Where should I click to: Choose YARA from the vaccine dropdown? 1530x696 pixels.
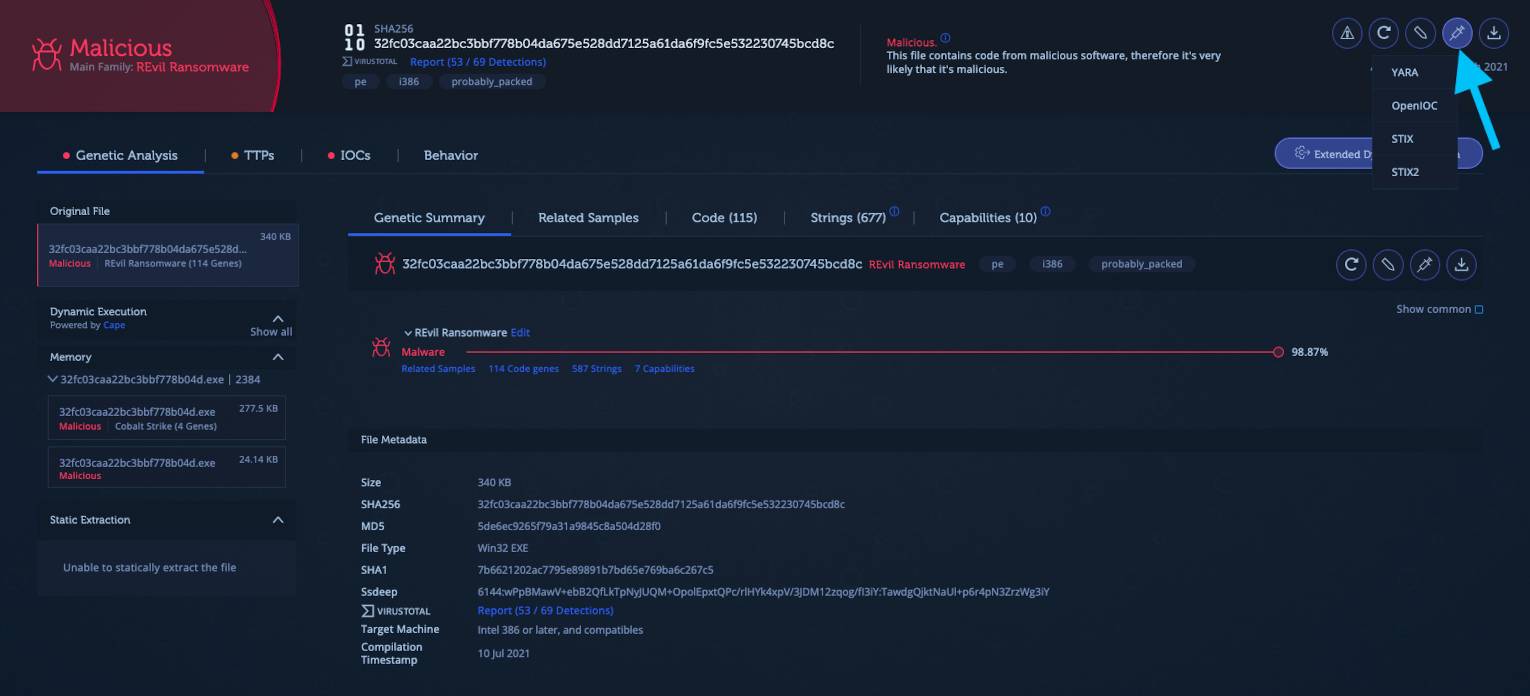(x=1404, y=72)
